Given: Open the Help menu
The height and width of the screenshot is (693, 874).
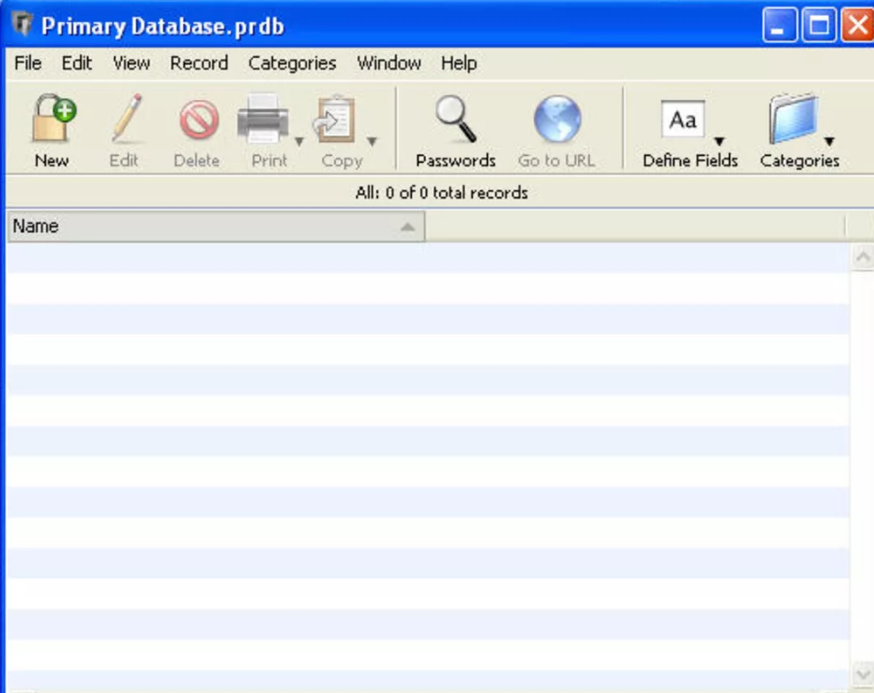Looking at the screenshot, I should pyautogui.click(x=459, y=63).
